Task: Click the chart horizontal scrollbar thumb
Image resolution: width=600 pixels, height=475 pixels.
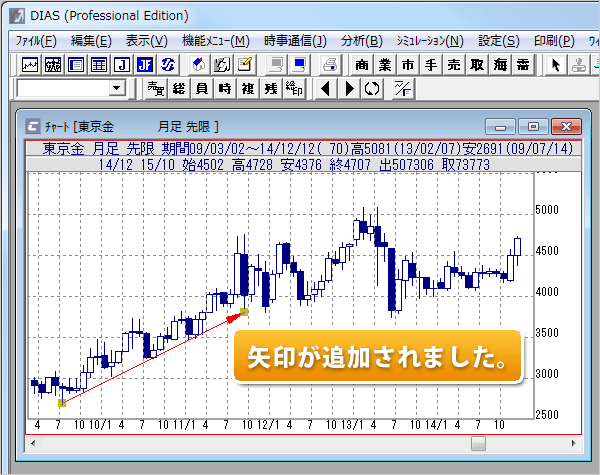Action: pyautogui.click(x=478, y=443)
